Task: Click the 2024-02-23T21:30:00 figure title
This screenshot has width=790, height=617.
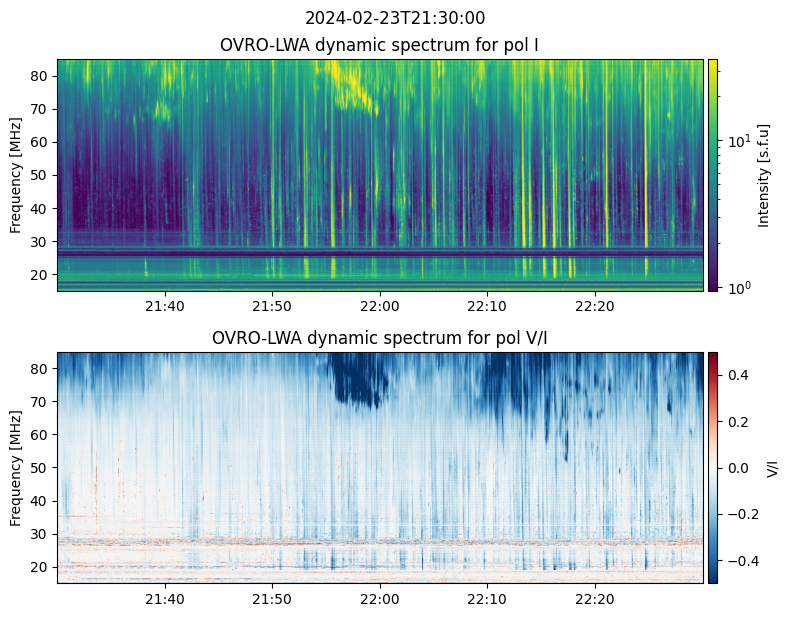Action: tap(395, 18)
